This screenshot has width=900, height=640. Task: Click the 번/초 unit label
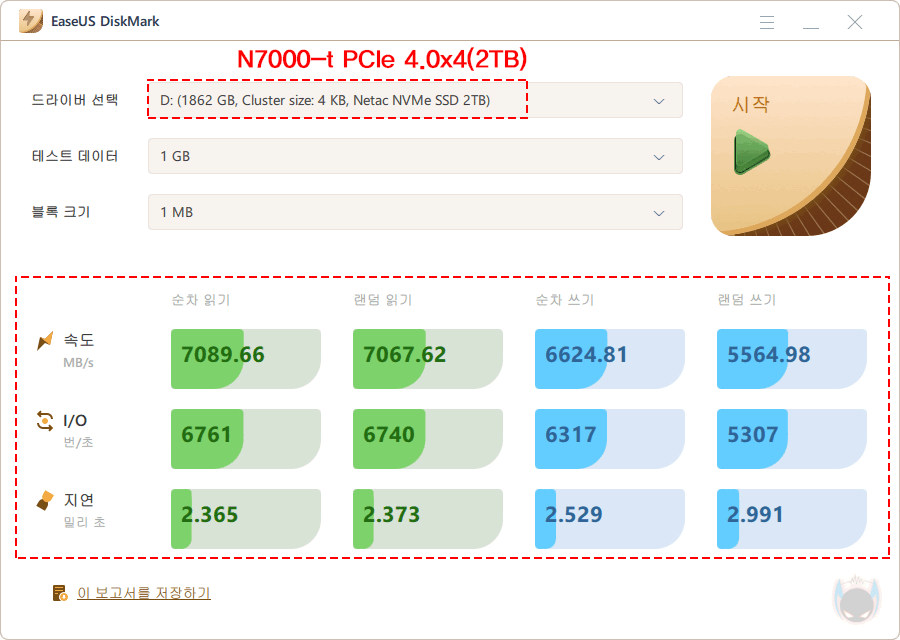point(79,443)
